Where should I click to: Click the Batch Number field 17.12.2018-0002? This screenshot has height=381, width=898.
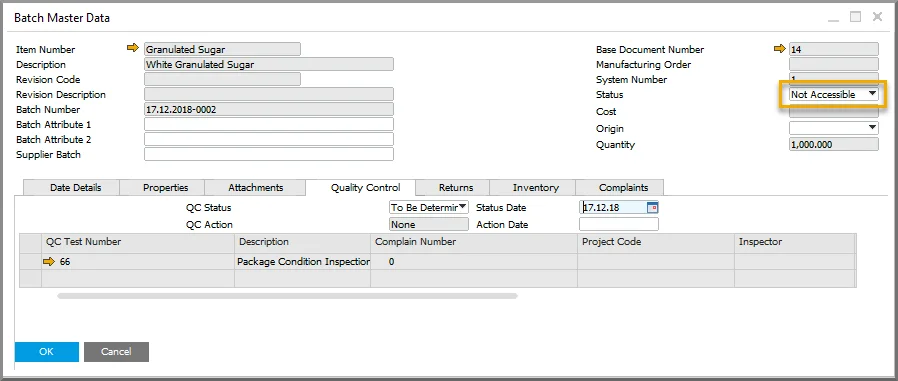[269, 109]
